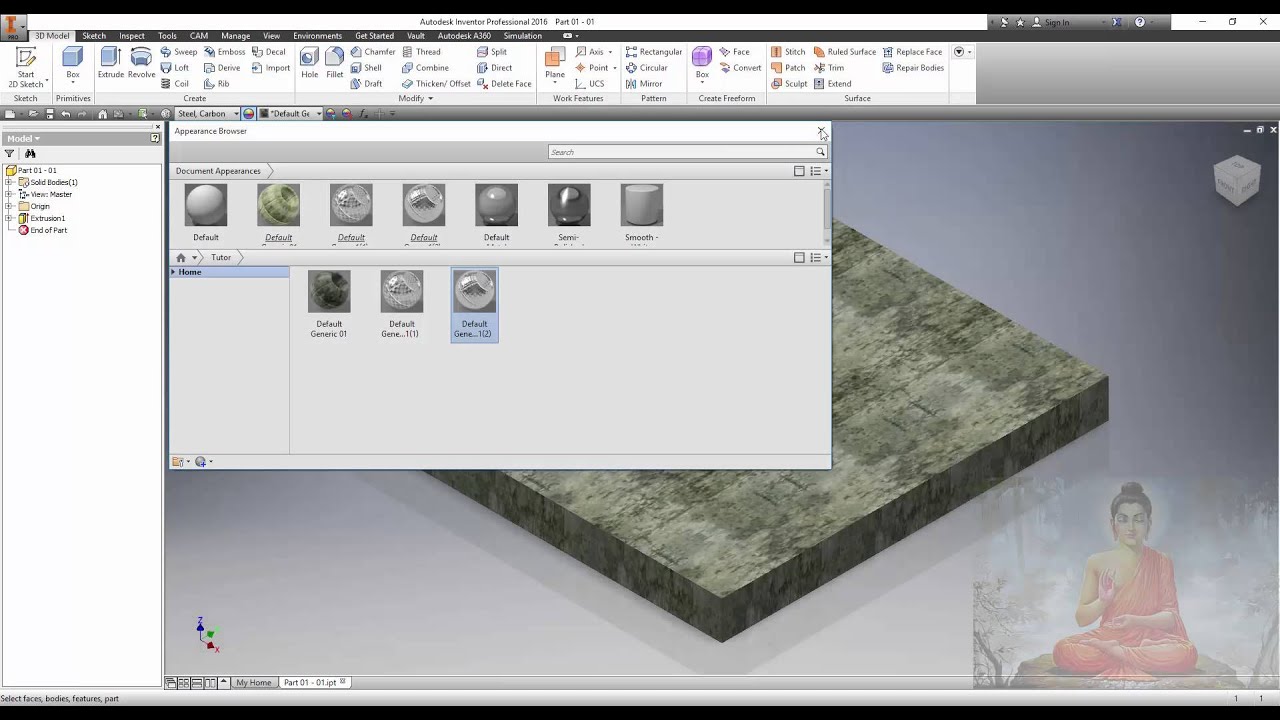Select the Mirror tool
Image resolution: width=1280 pixels, height=720 pixels.
point(644,84)
